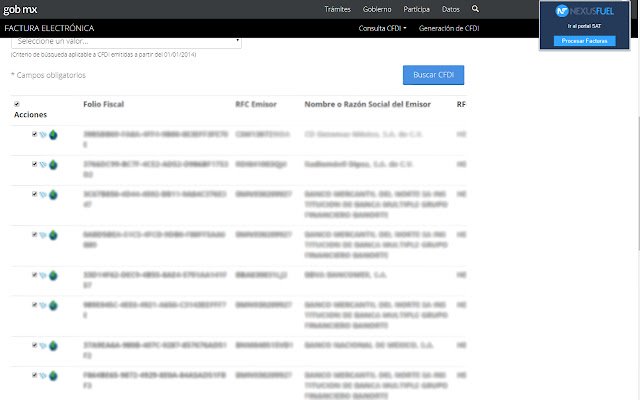Click the BBVA Bancomer, S.A. issuer cell

[x=345, y=275]
